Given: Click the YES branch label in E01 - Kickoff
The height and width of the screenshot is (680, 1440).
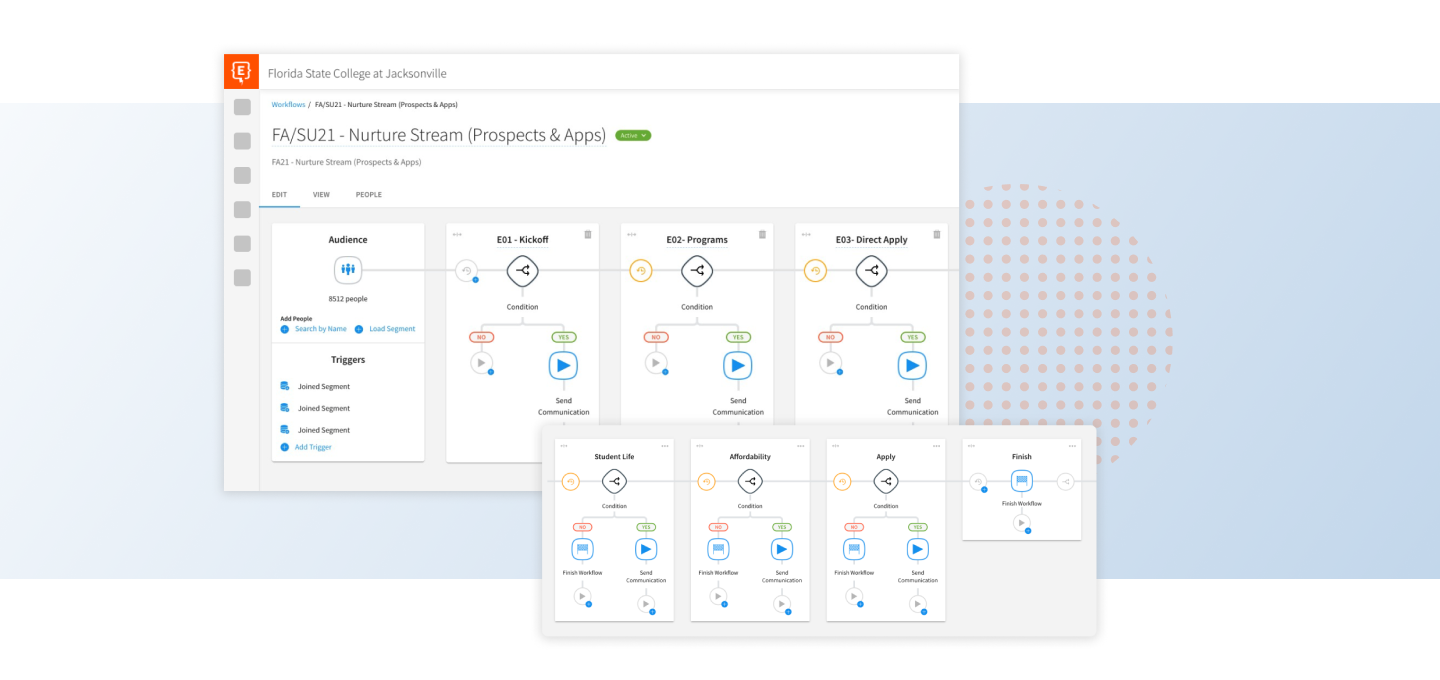Looking at the screenshot, I should tap(563, 337).
